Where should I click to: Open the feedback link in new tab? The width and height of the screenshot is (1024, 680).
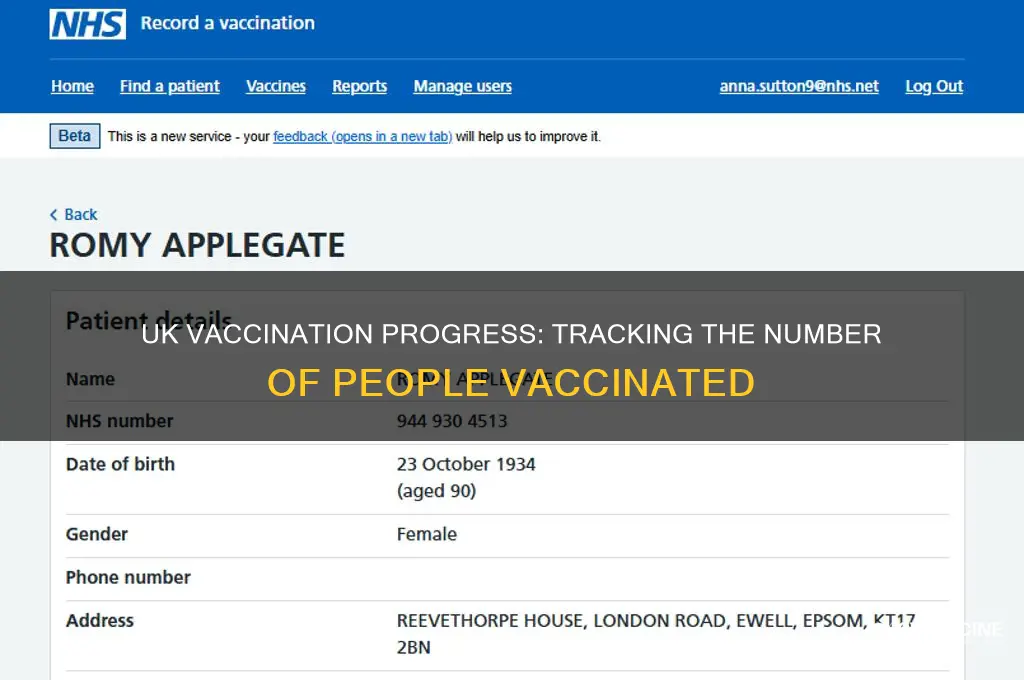coord(362,137)
